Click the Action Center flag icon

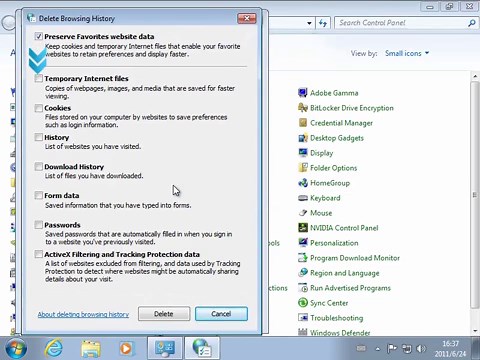coord(392,349)
